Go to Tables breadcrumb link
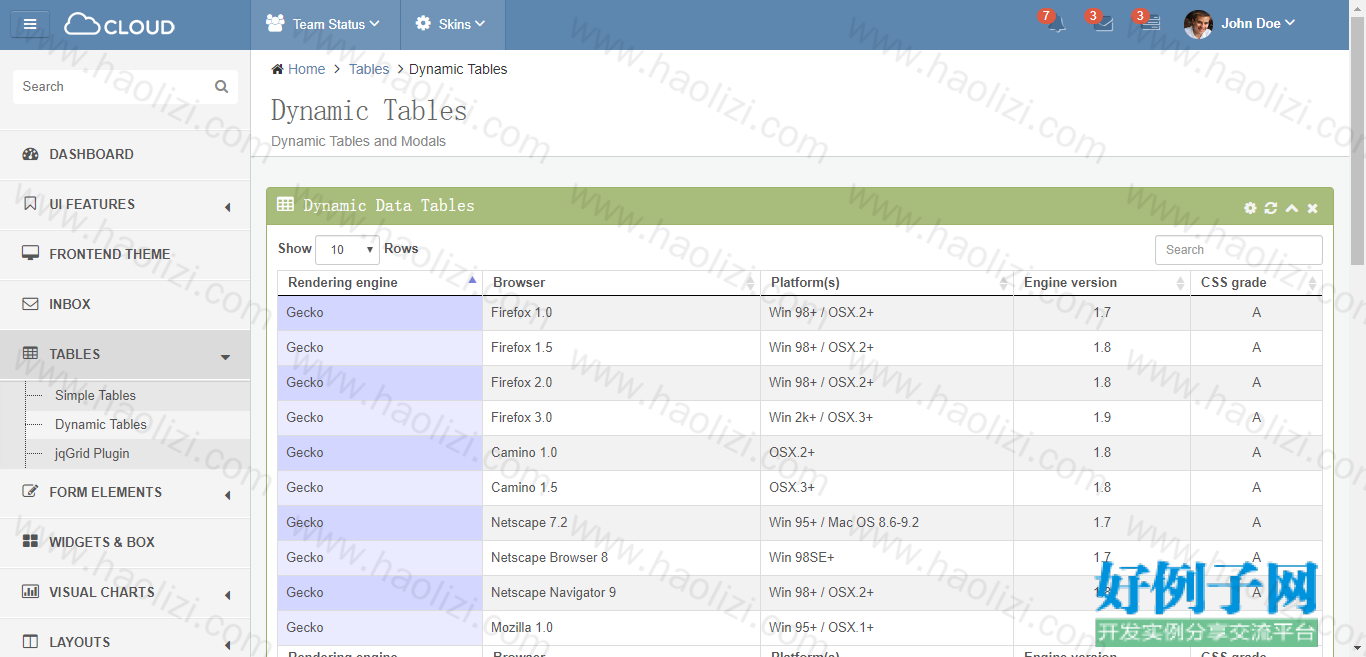Screen dimensions: 1366x657 369,69
